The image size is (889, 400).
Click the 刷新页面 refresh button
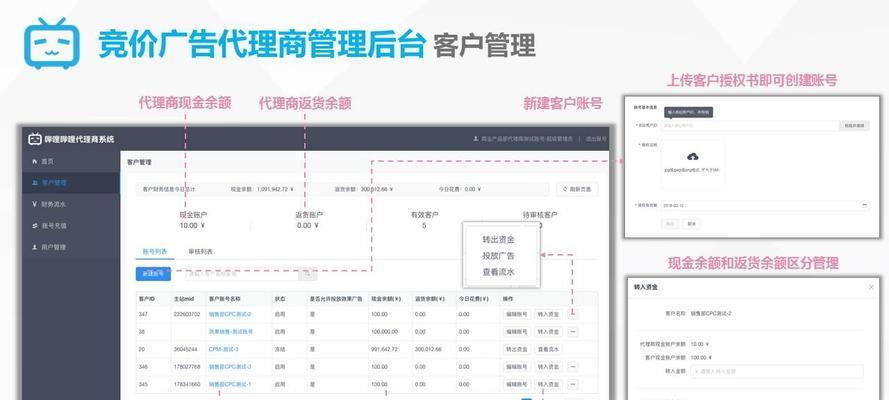point(577,189)
